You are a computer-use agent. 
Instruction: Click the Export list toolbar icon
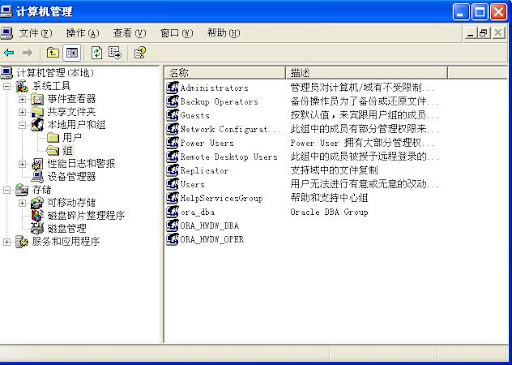pos(115,53)
